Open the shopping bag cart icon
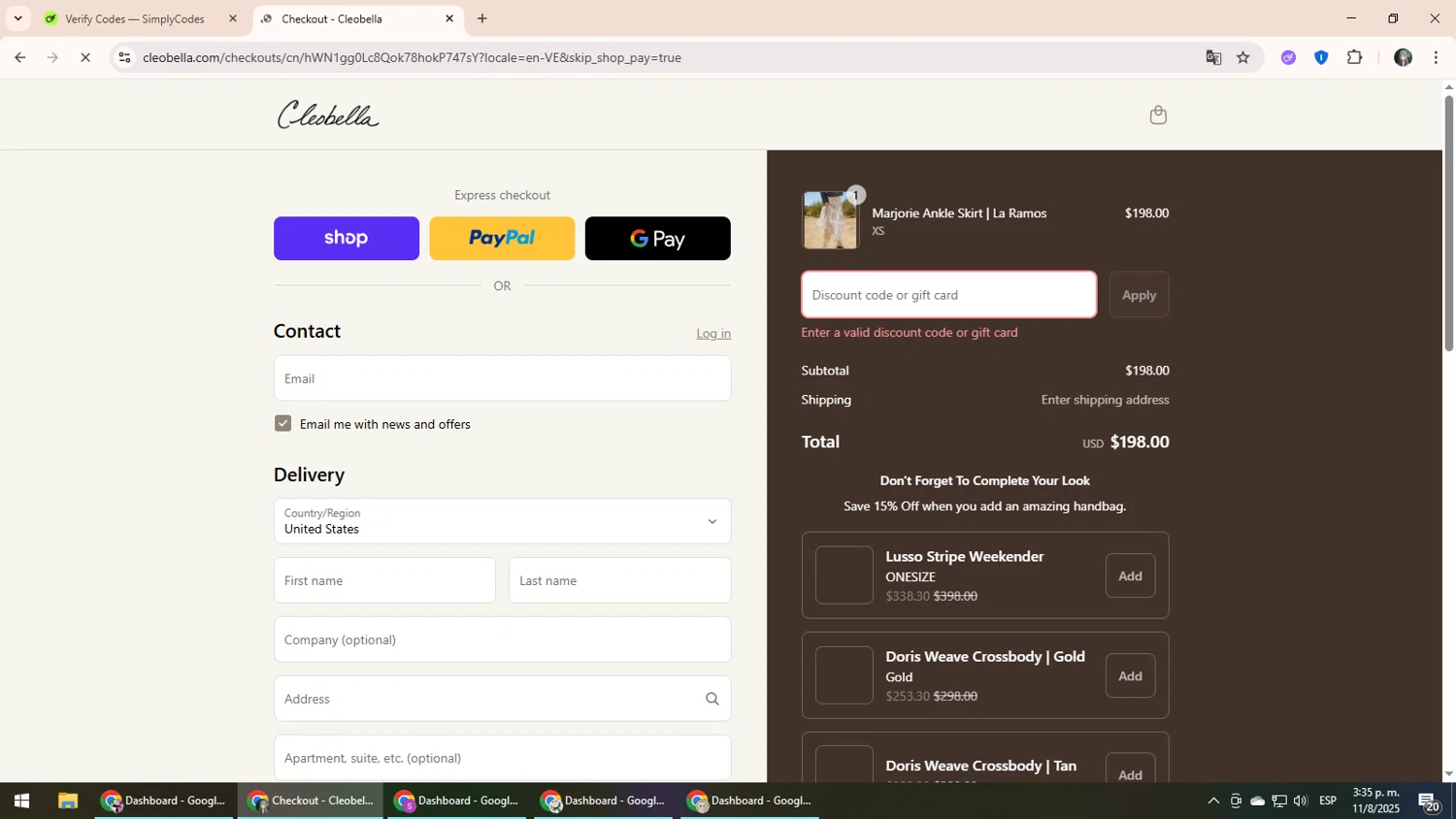Viewport: 1456px width, 819px height. [1157, 115]
